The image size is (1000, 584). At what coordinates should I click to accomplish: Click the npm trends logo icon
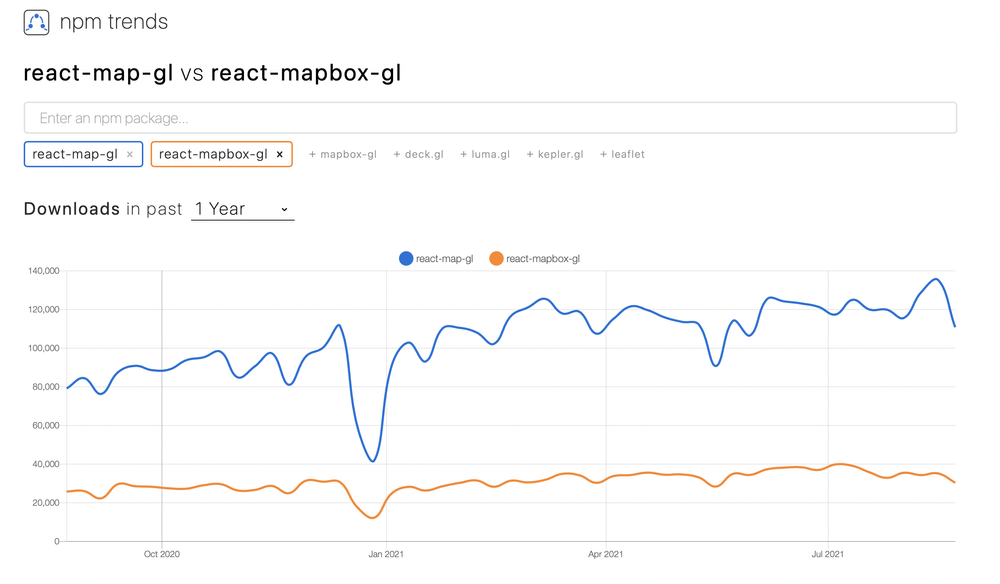click(37, 22)
